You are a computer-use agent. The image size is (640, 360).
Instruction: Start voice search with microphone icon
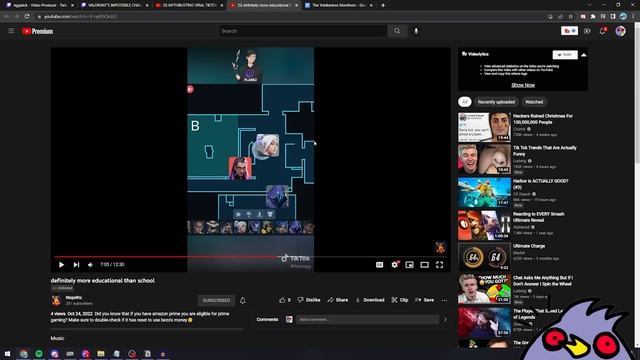416,31
